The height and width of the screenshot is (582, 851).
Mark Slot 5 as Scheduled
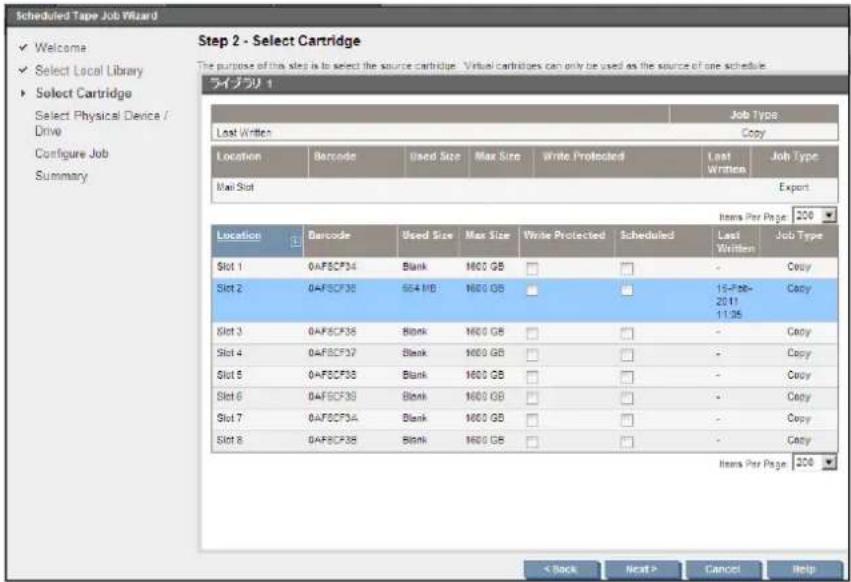pos(627,376)
